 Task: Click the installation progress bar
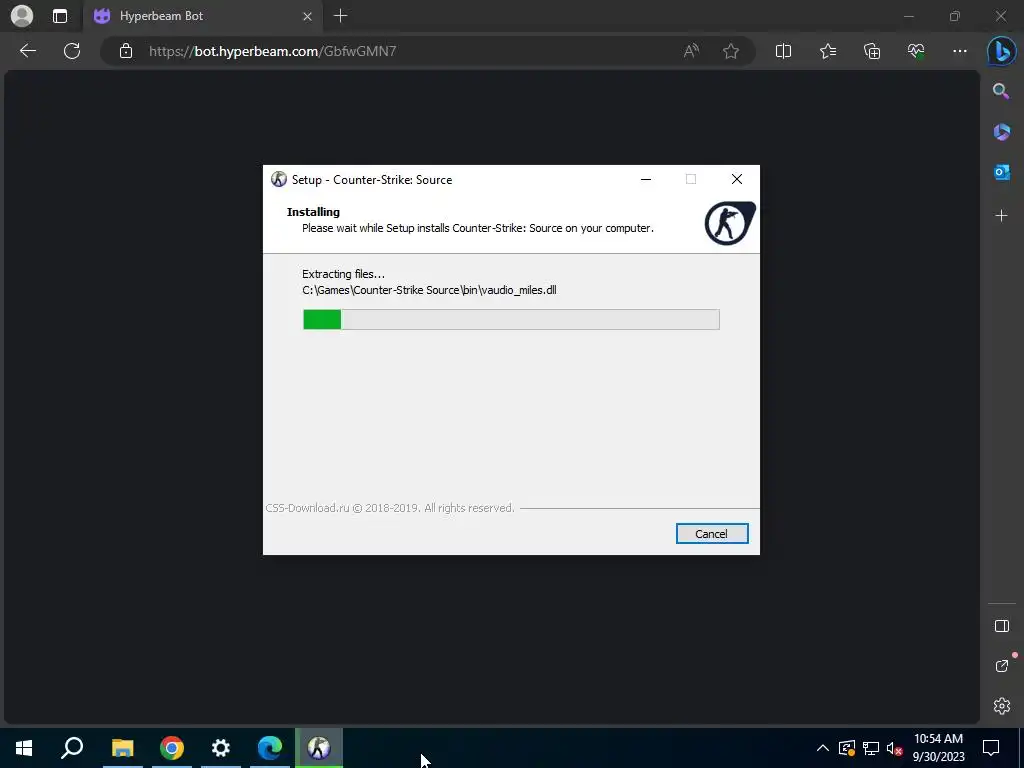511,319
